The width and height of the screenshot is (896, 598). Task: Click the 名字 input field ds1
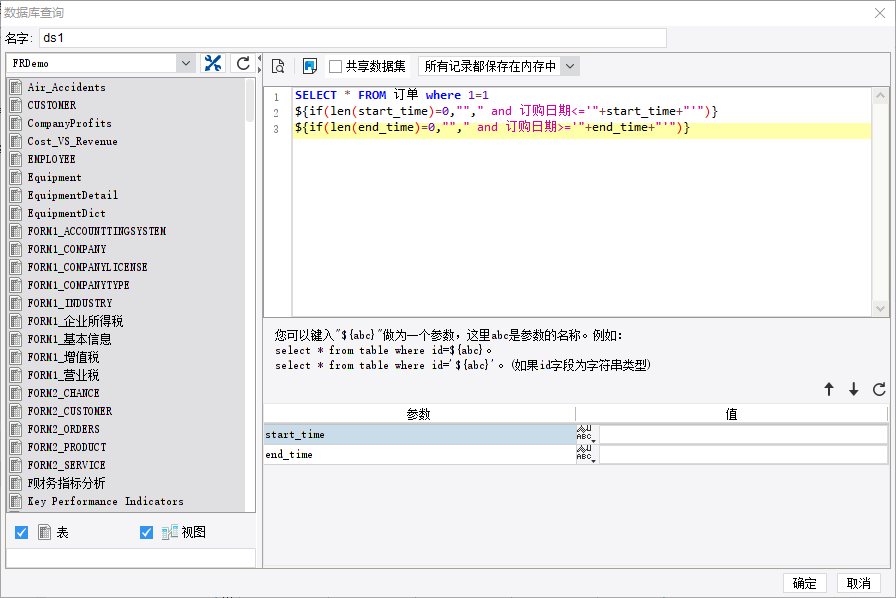point(353,38)
